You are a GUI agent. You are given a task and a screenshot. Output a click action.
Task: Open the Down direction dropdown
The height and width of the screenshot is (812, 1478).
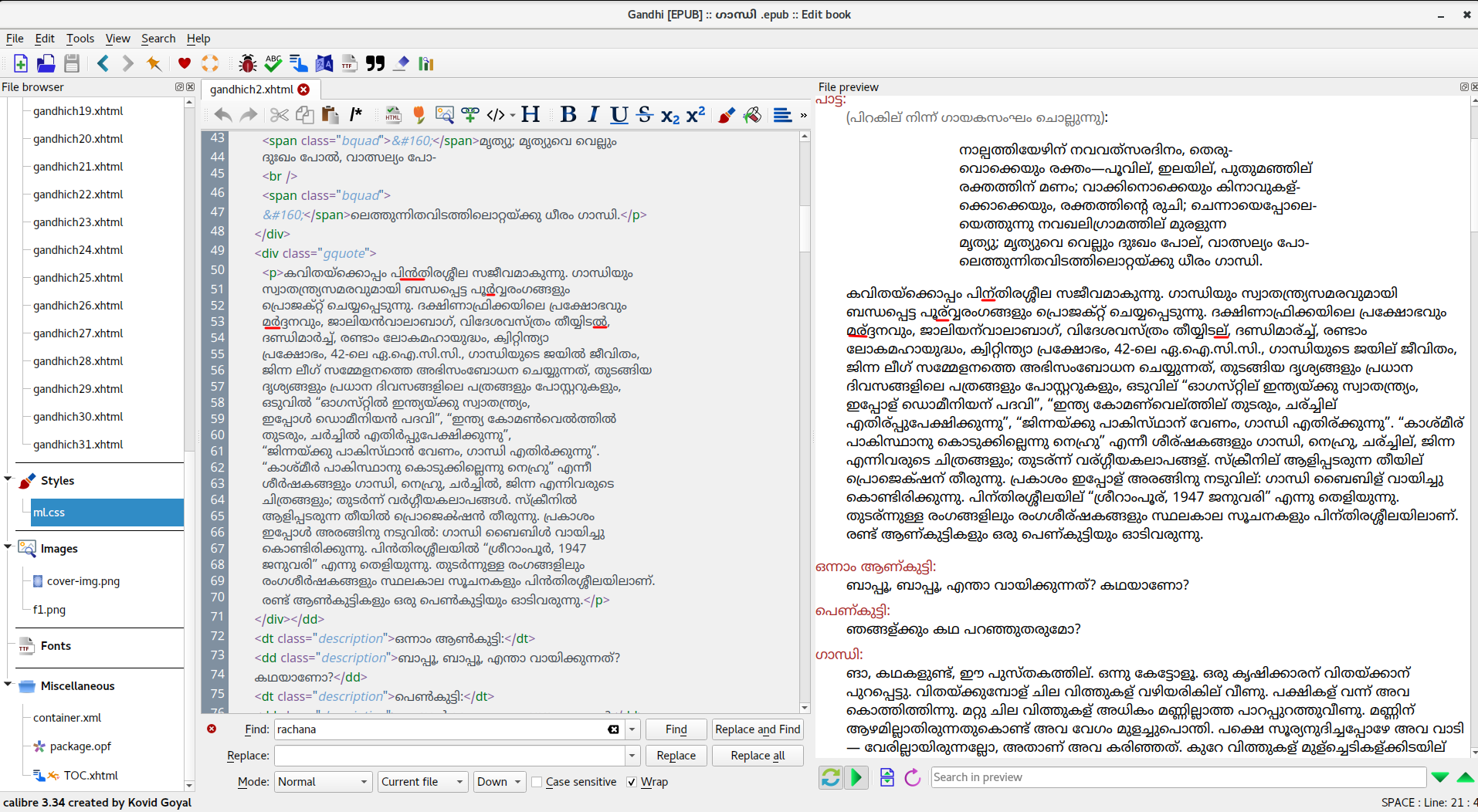[x=500, y=782]
